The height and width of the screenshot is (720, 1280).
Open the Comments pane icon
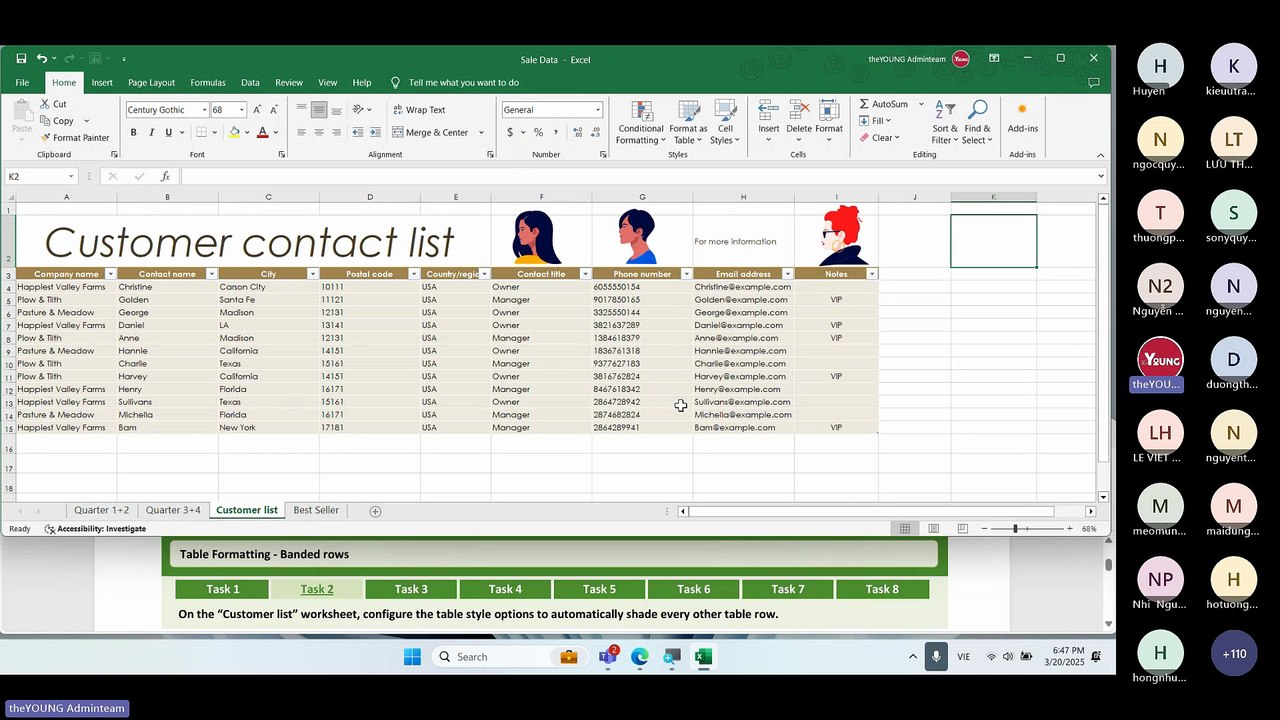1093,82
